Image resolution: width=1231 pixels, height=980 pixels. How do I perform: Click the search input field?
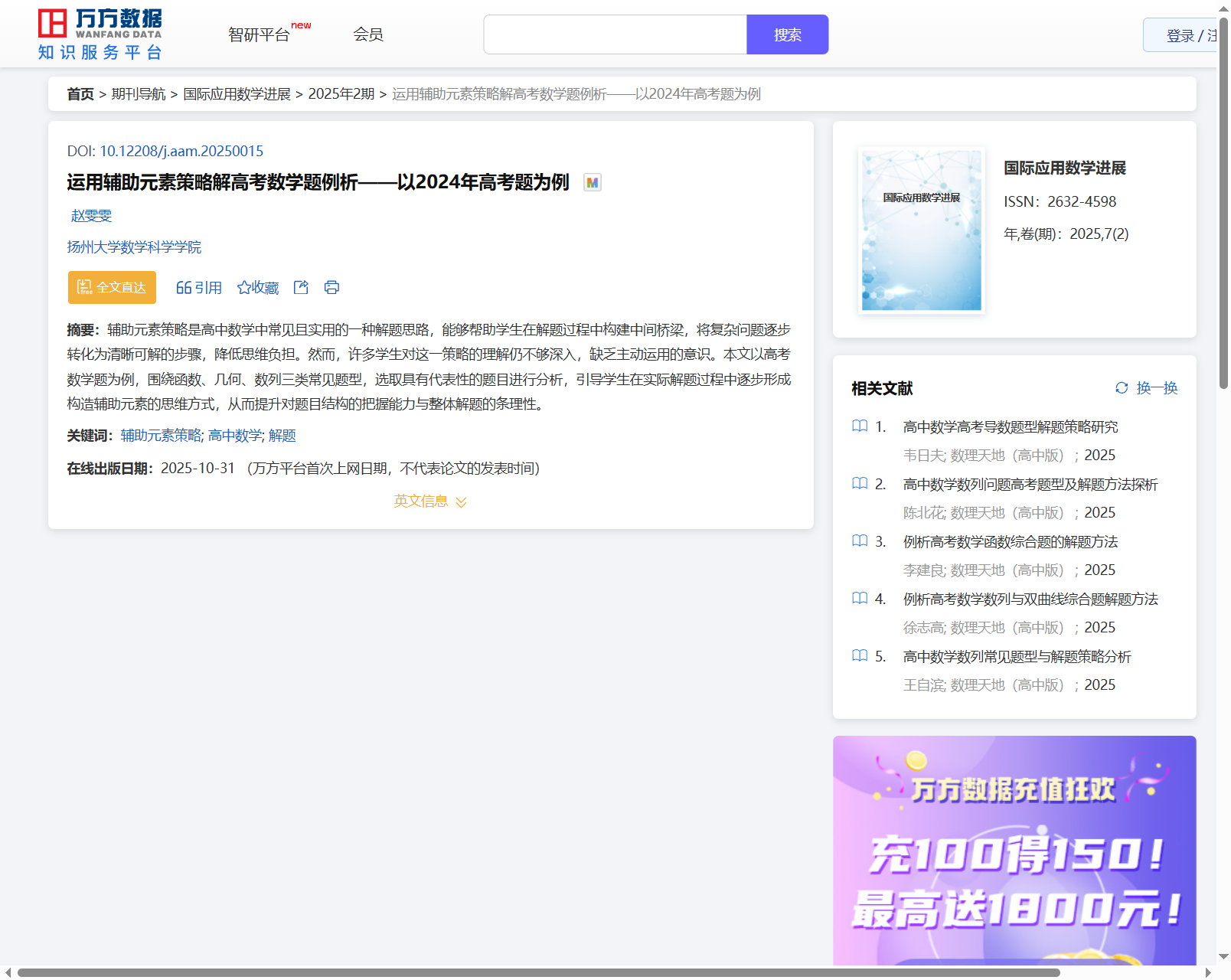615,34
